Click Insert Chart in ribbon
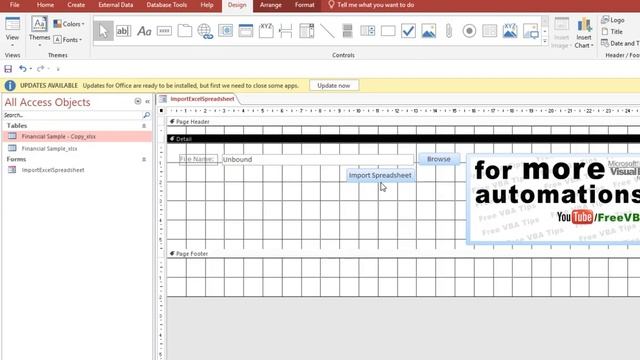The height and width of the screenshot is (360, 640). click(x=584, y=33)
